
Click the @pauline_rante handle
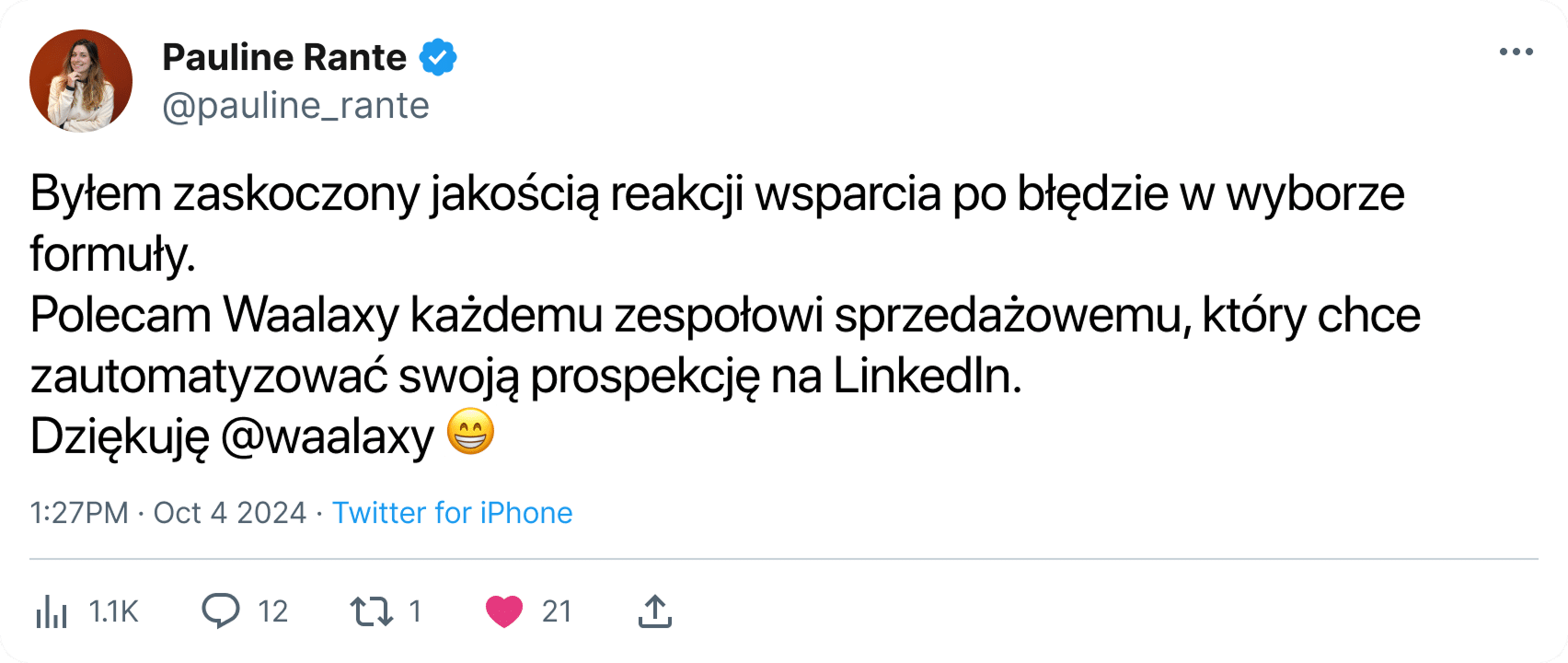pyautogui.click(x=295, y=105)
